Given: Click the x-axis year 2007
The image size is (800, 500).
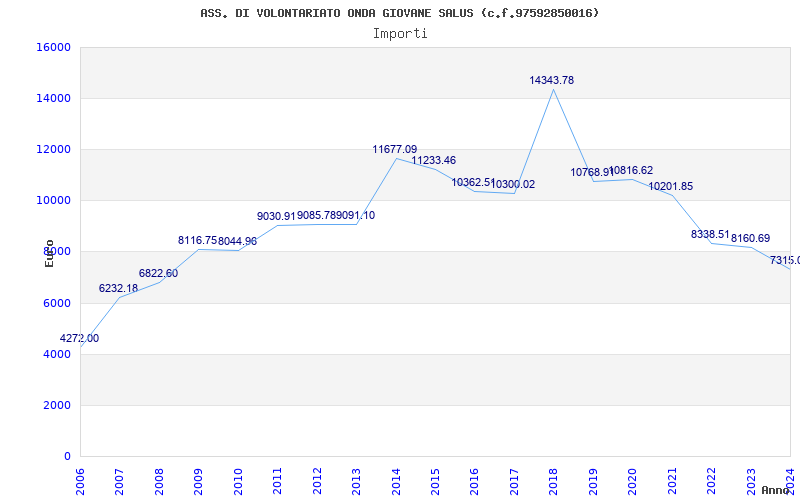Looking at the screenshot, I should click(x=119, y=481).
